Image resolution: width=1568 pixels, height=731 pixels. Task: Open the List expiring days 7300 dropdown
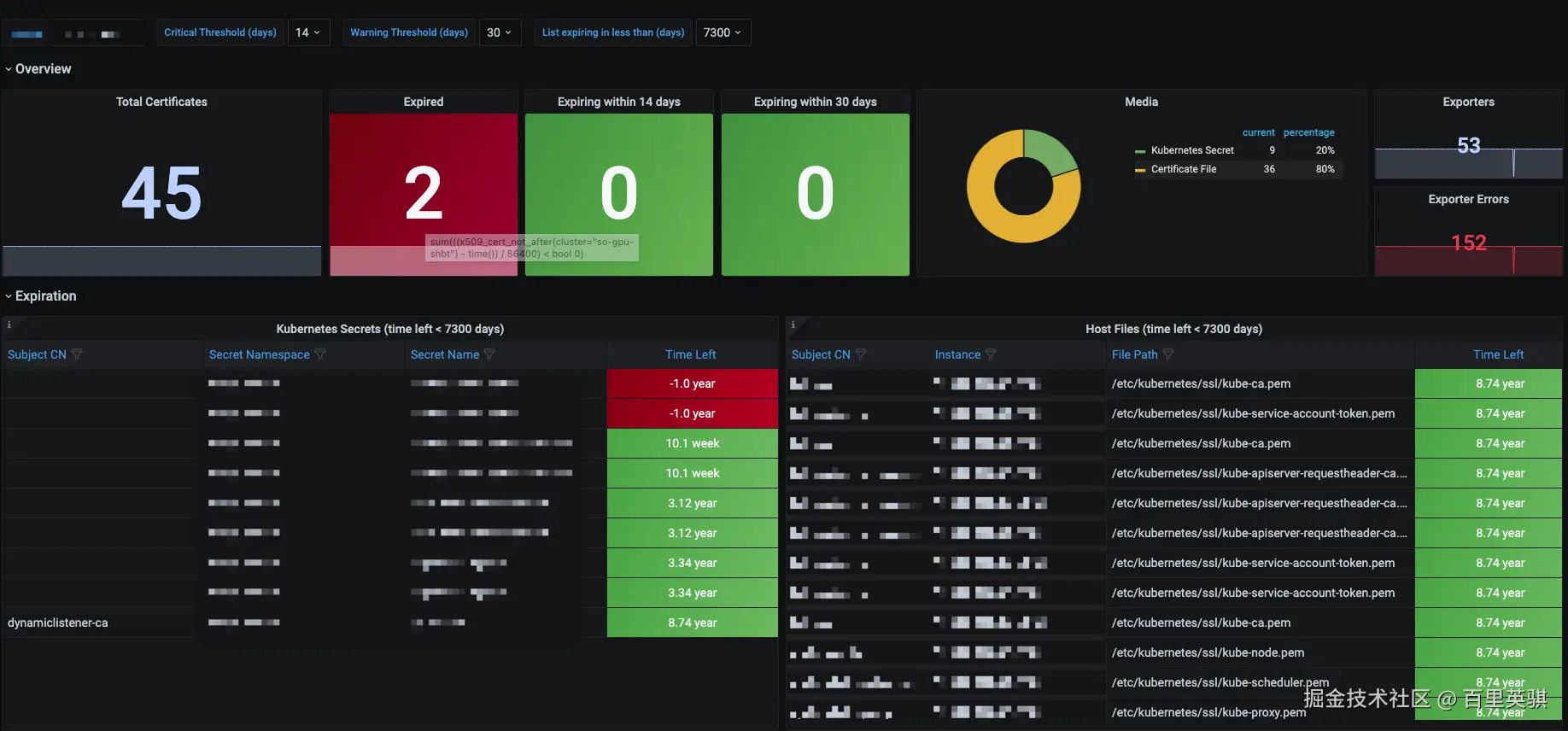723,32
